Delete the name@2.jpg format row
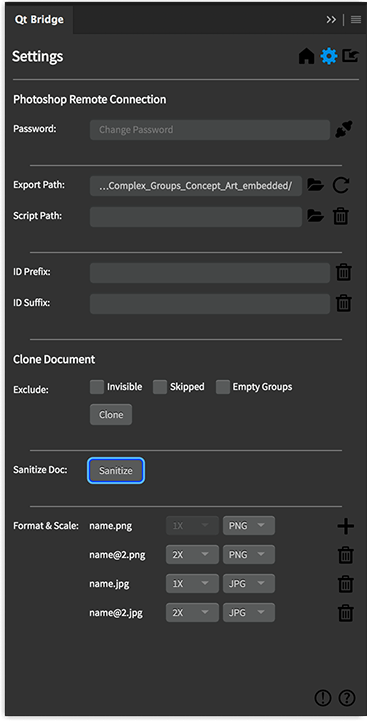 coord(346,613)
